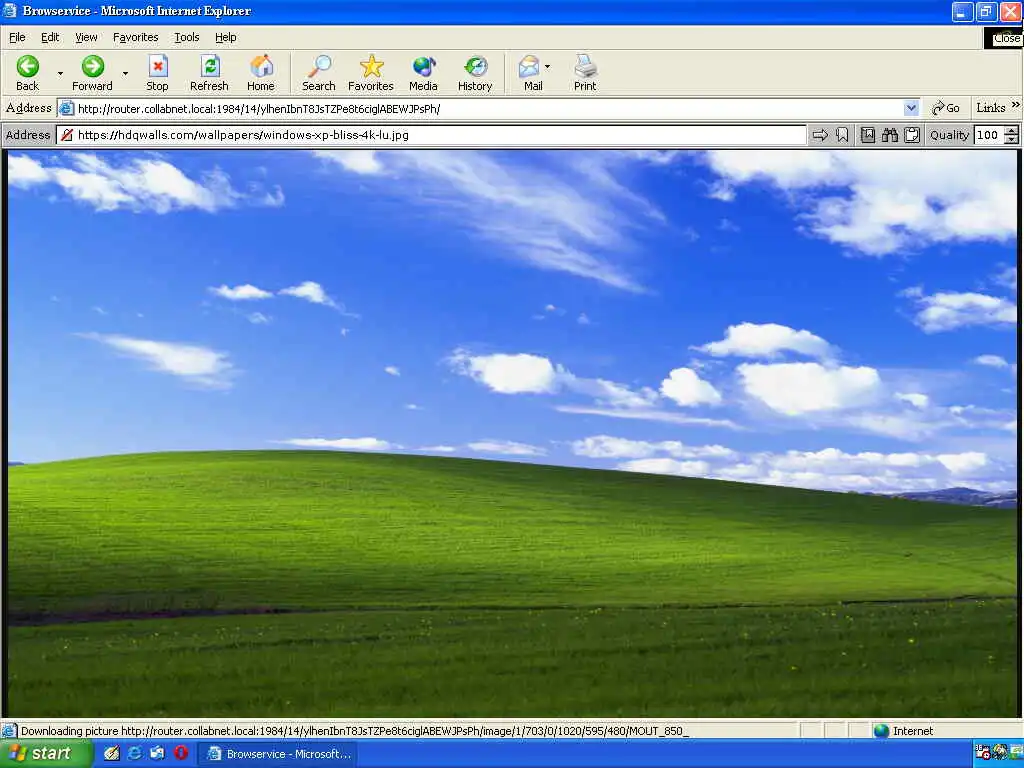Click the Links toolbar label
The image size is (1024, 768).
pos(991,108)
